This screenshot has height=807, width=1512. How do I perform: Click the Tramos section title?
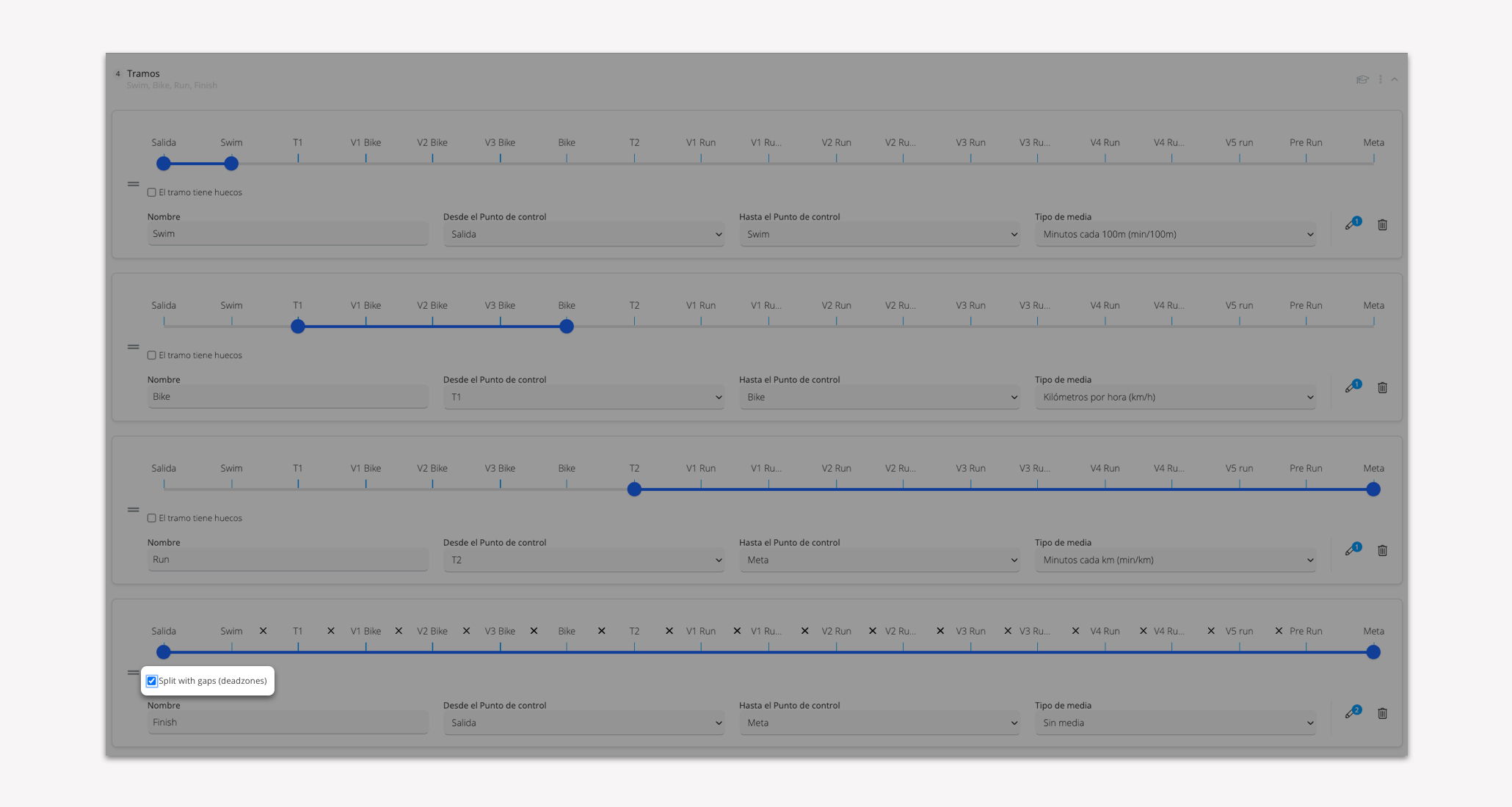143,73
